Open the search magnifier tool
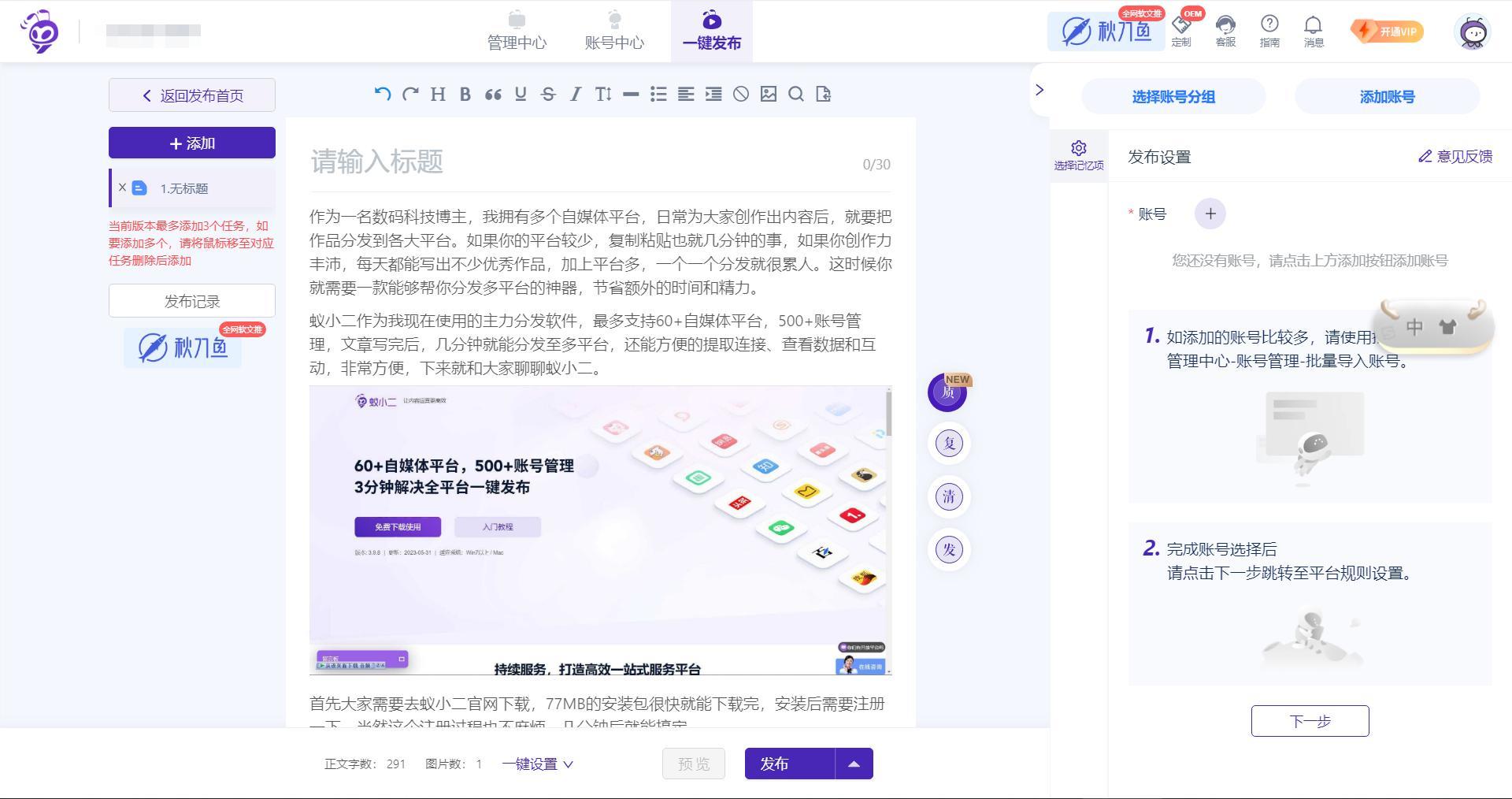 (796, 95)
